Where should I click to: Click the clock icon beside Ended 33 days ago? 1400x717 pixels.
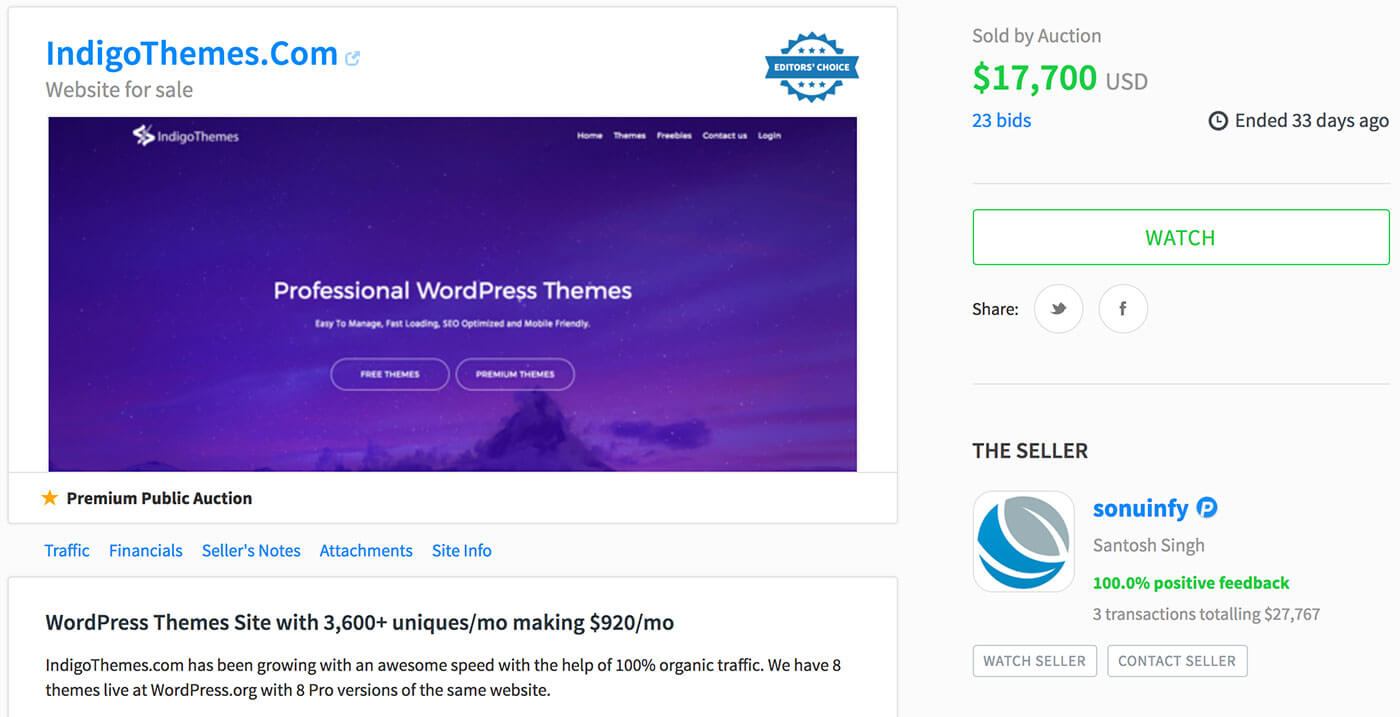[x=1218, y=121]
